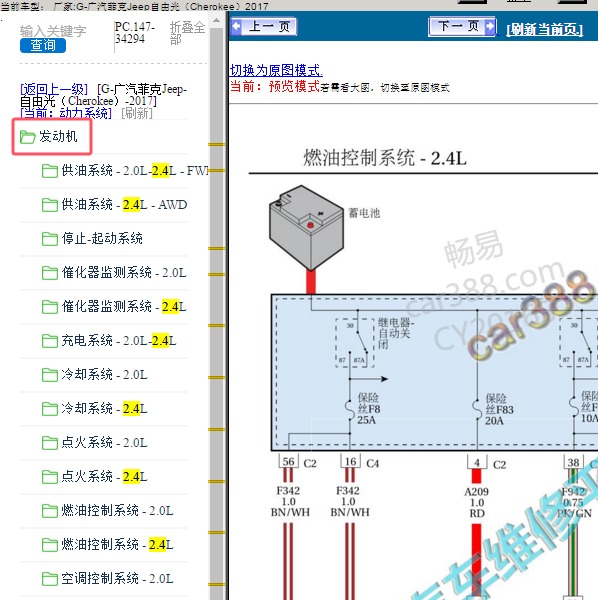598x600 pixels.
Task: Open folder icon for 供油系统 2.0L-2.4L FWD
Action: pyautogui.click(x=50, y=171)
